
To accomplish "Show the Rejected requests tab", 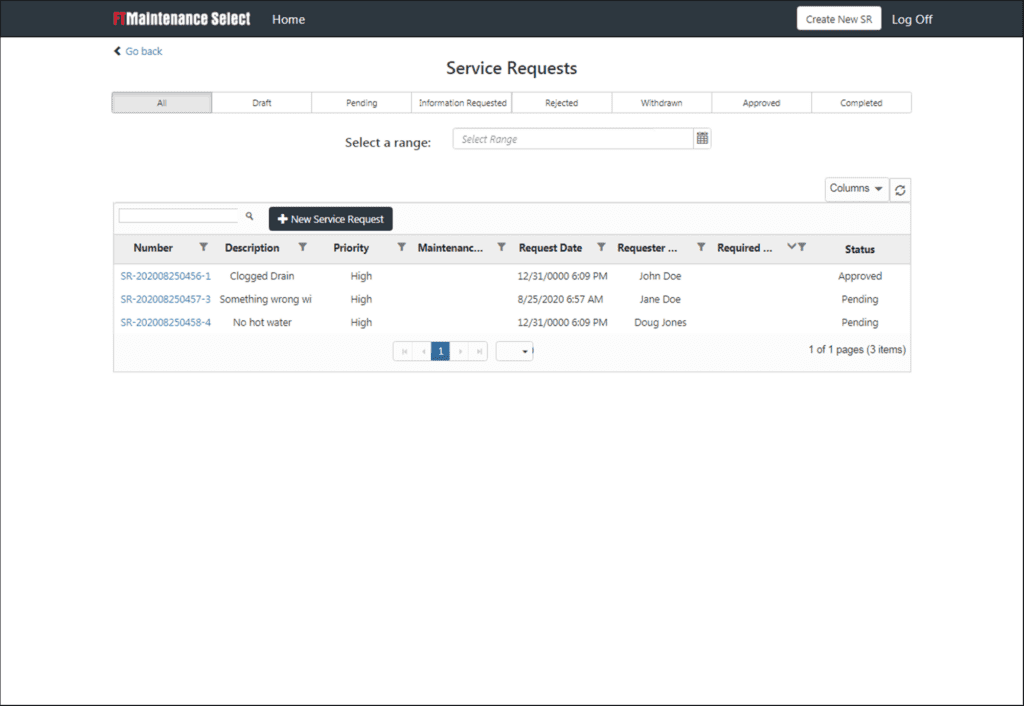I will pyautogui.click(x=562, y=103).
